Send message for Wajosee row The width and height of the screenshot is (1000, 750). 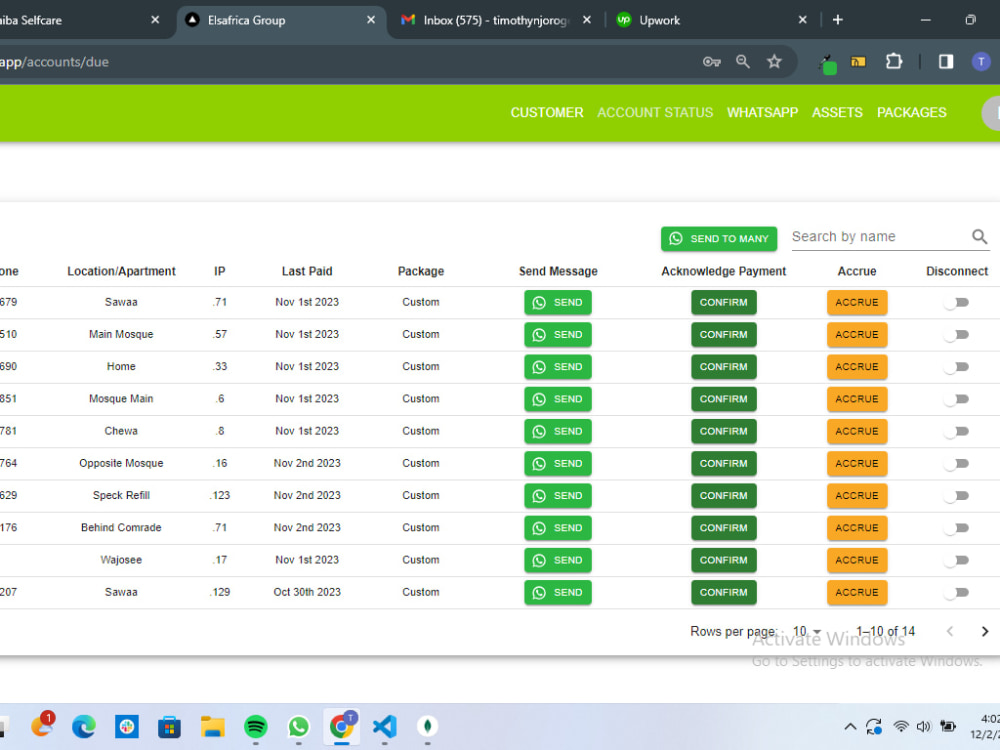point(557,560)
